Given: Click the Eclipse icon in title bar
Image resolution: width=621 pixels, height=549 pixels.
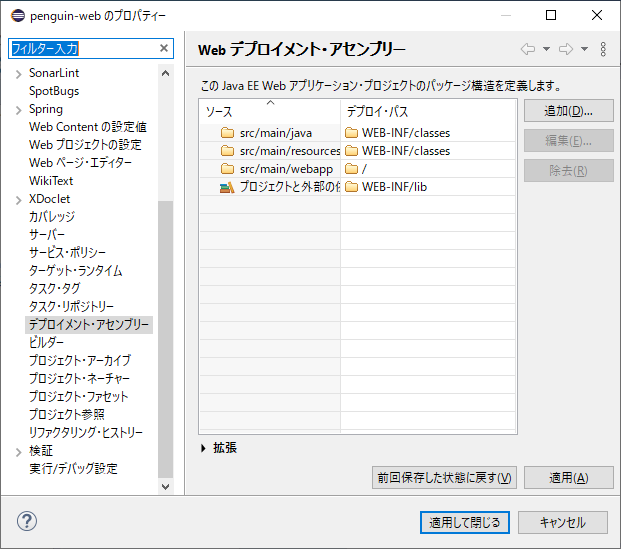Looking at the screenshot, I should pyautogui.click(x=17, y=15).
